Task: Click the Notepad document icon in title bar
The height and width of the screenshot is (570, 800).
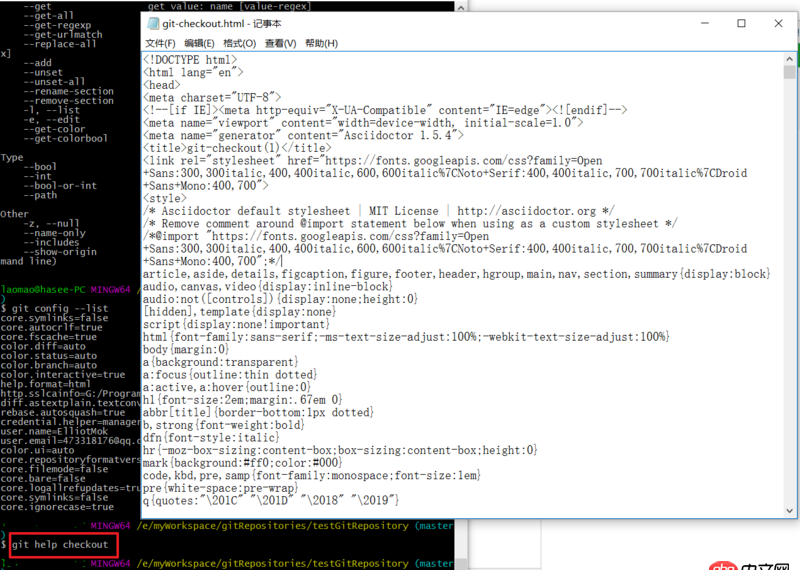Action: (153, 23)
